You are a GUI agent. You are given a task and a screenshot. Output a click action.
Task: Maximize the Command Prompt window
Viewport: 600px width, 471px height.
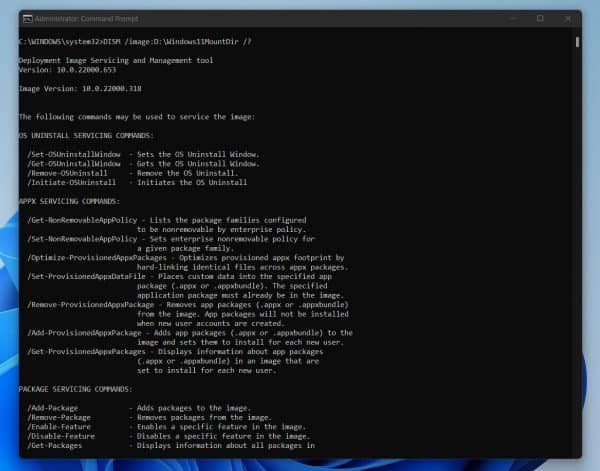tap(540, 18)
